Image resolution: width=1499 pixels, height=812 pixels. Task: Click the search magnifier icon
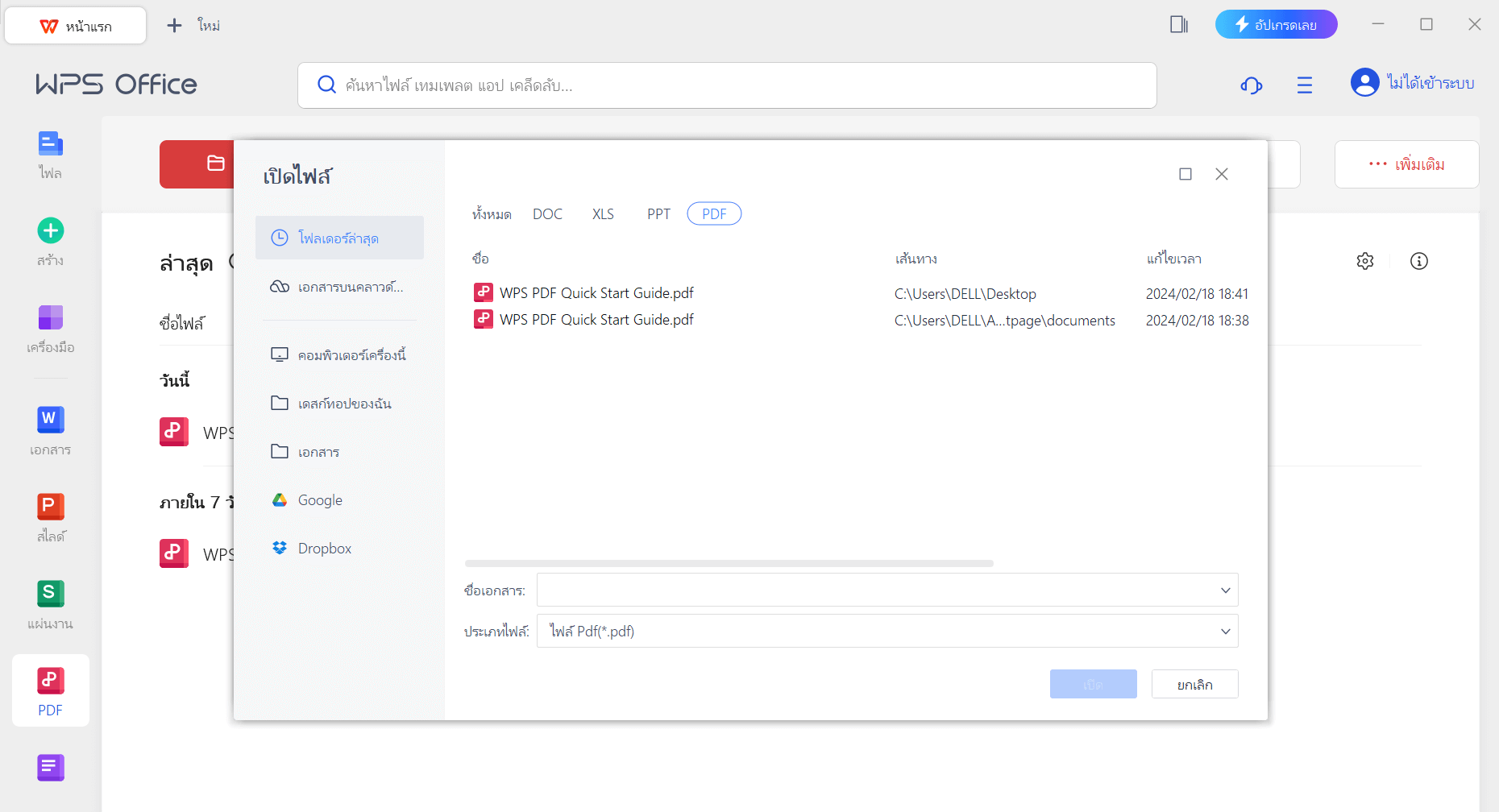pos(326,85)
